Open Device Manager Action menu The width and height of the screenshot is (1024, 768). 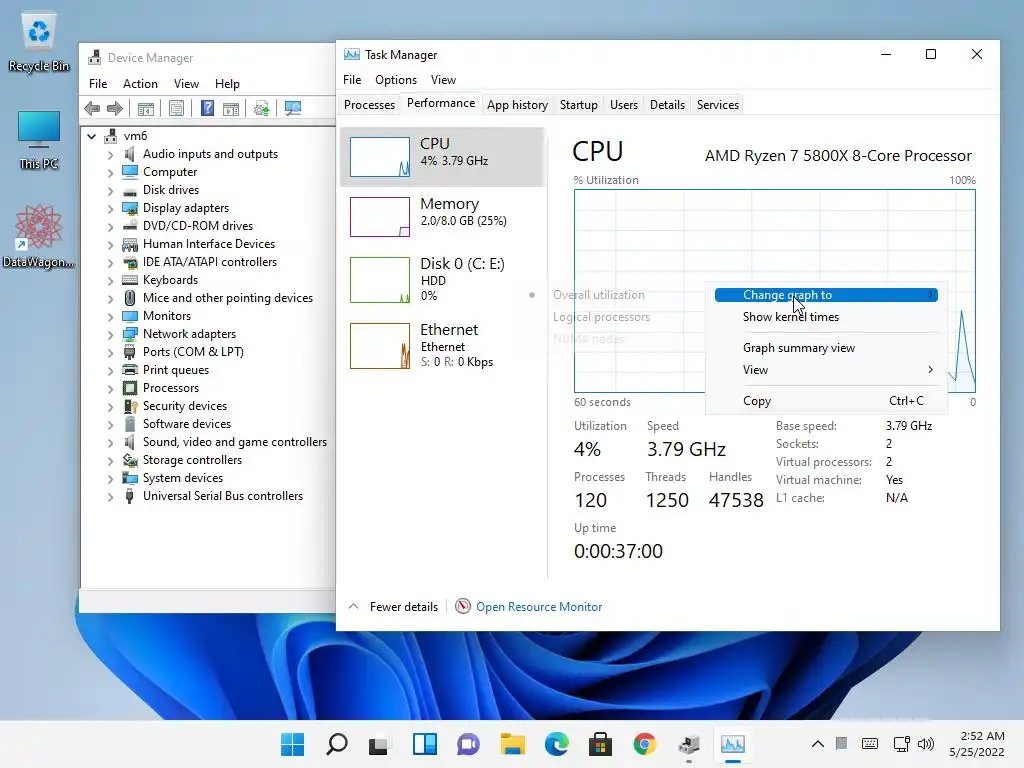[x=140, y=84]
